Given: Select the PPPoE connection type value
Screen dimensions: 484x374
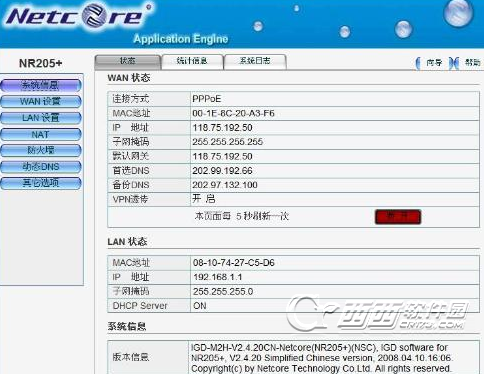Looking at the screenshot, I should pyautogui.click(x=207, y=99).
